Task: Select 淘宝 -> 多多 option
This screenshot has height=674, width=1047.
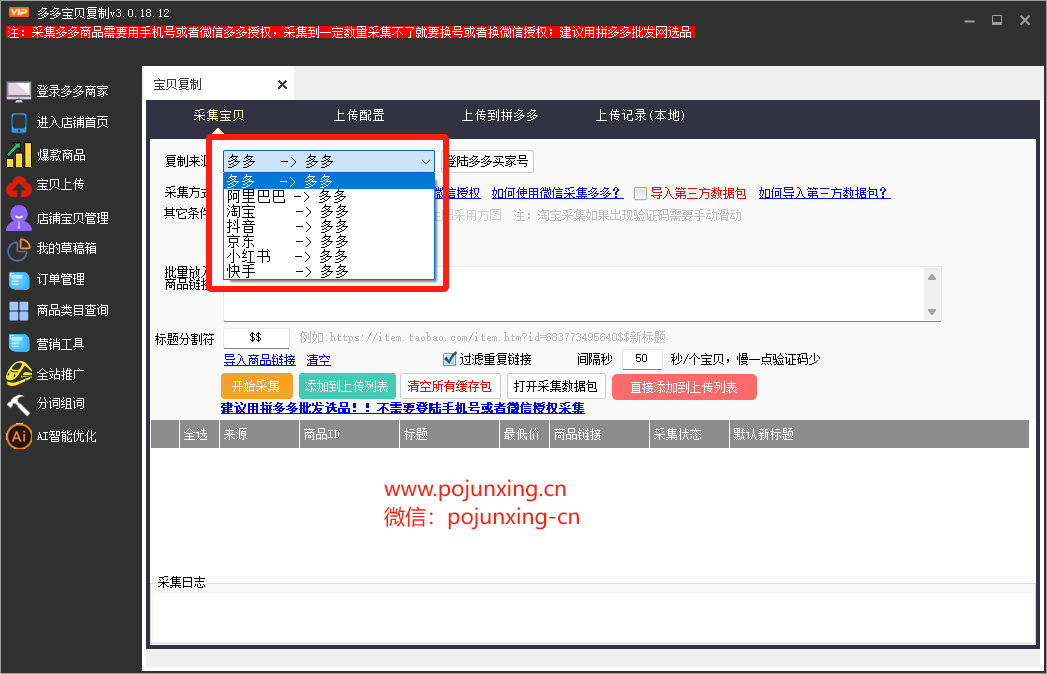Action: point(329,211)
